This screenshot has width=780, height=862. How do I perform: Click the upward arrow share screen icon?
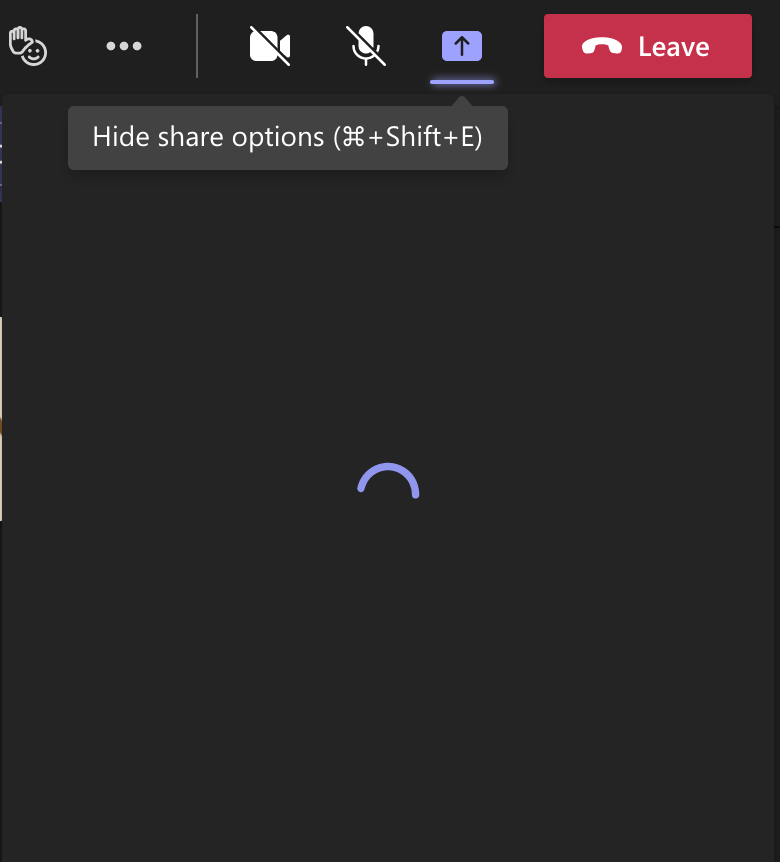[x=462, y=46]
